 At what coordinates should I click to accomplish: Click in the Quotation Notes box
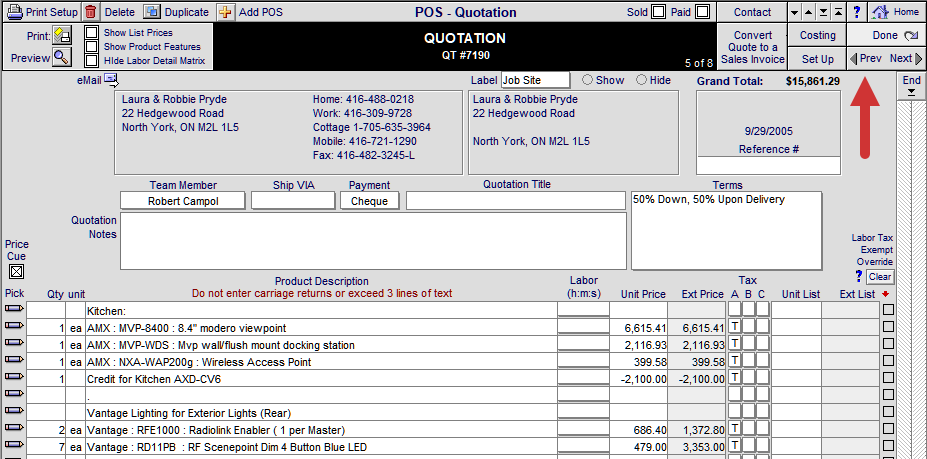pyautogui.click(x=373, y=241)
